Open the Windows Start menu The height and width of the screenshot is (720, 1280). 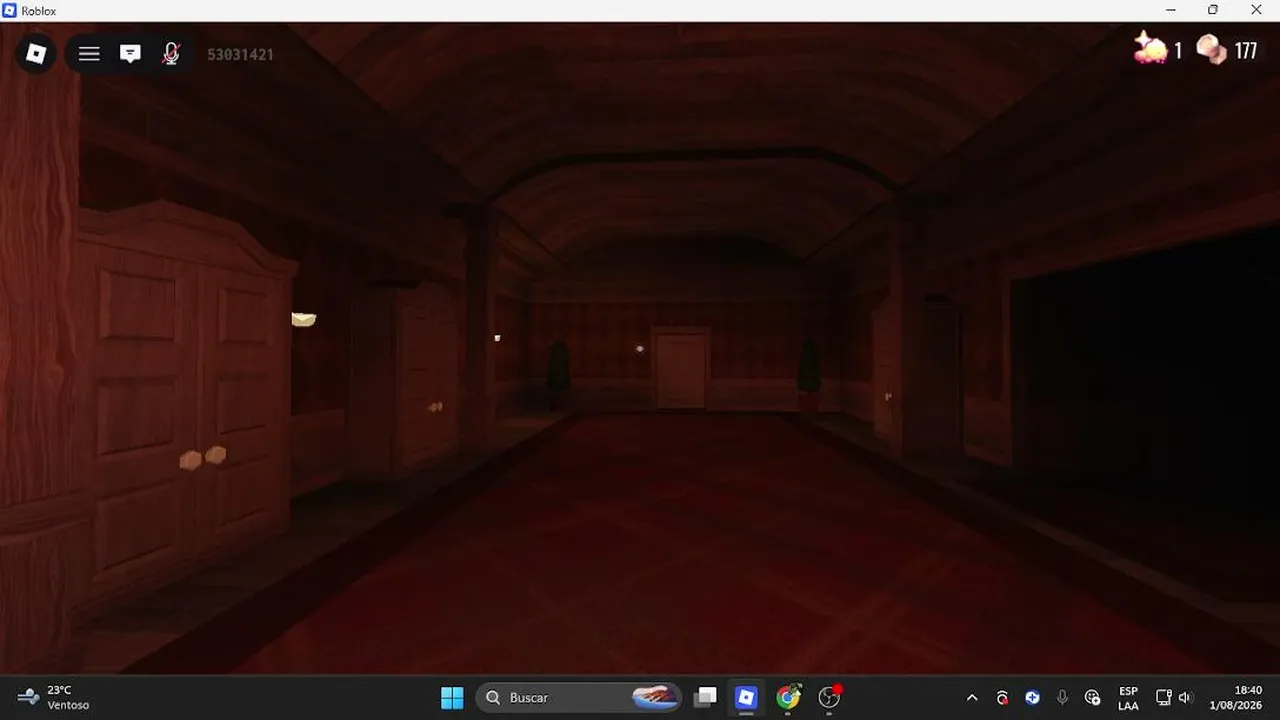tap(452, 697)
